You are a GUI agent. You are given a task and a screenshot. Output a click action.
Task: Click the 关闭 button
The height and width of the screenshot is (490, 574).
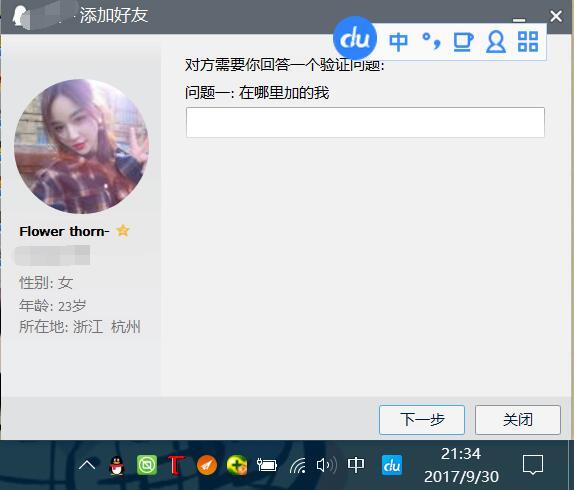pyautogui.click(x=518, y=419)
